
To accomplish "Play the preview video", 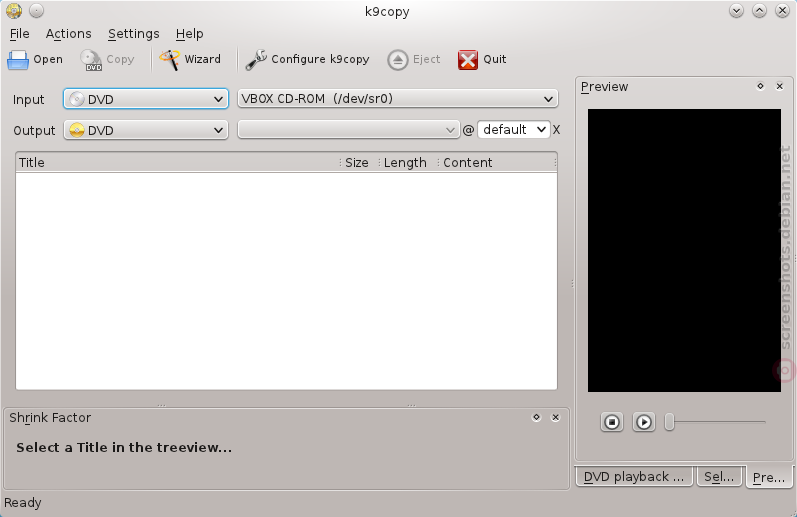I will 643,422.
